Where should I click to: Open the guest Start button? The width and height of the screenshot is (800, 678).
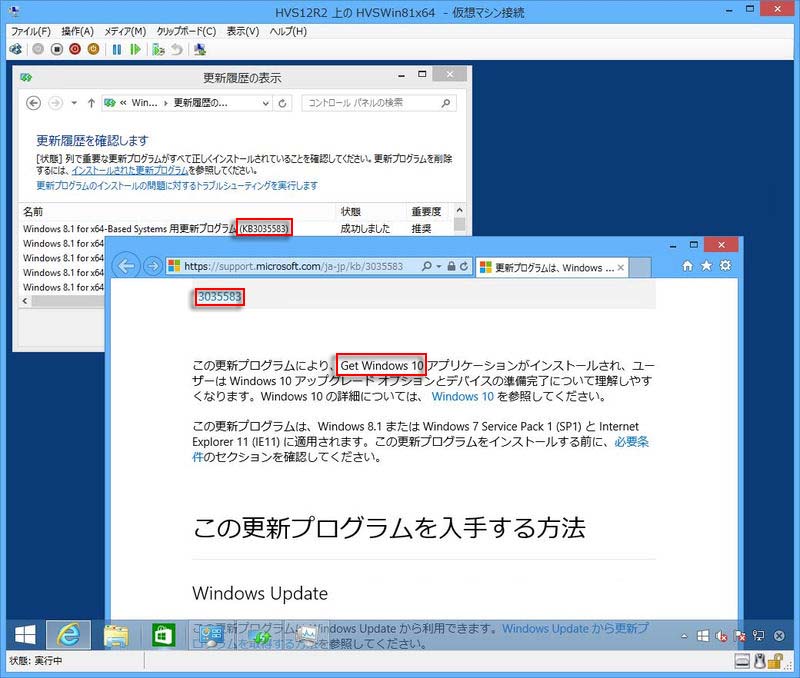coord(25,635)
